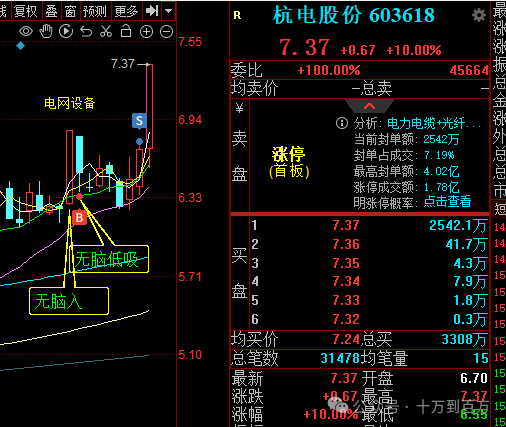The height and width of the screenshot is (427, 506).
Task: Open settings gear beside stock name
Action: coord(479,15)
